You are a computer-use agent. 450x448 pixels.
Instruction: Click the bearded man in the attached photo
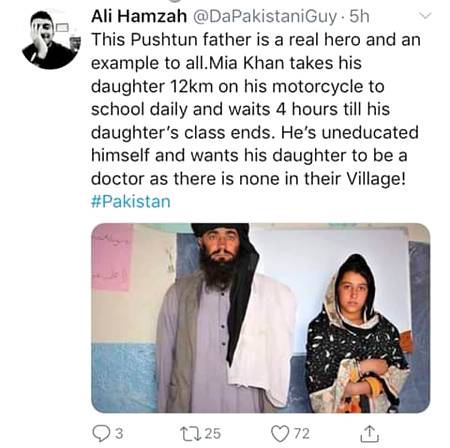(x=223, y=318)
